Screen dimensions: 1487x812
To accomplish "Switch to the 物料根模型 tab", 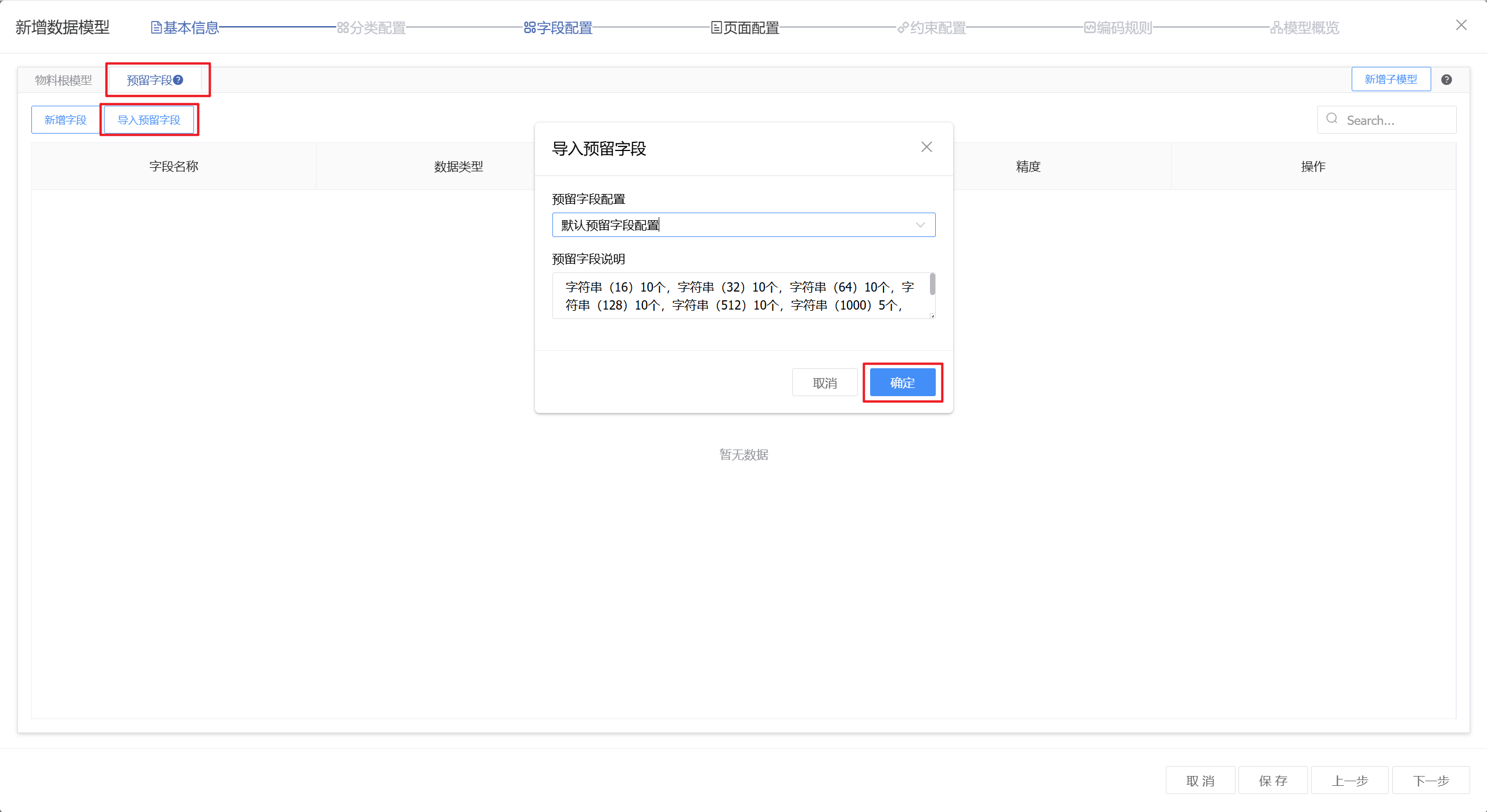I will click(x=63, y=80).
